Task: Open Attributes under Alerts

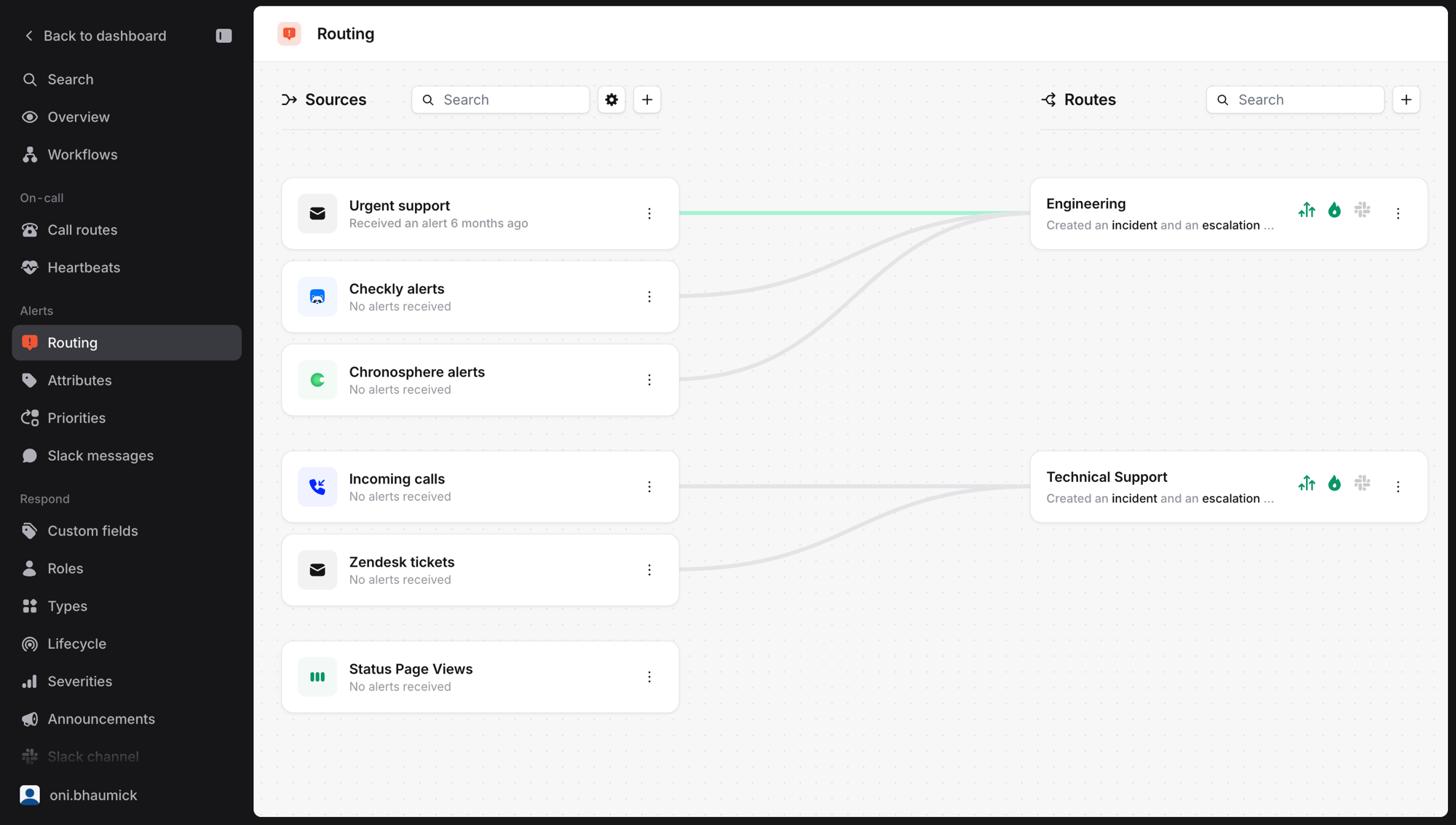Action: pyautogui.click(x=127, y=380)
